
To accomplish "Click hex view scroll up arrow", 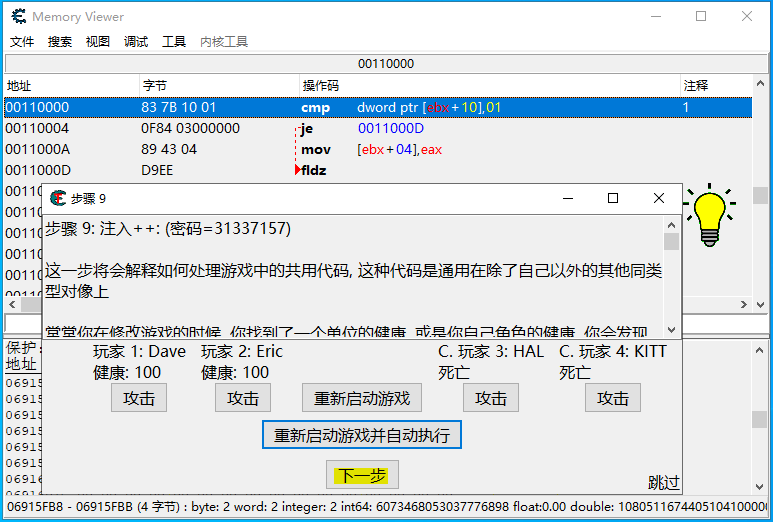I will (760, 350).
